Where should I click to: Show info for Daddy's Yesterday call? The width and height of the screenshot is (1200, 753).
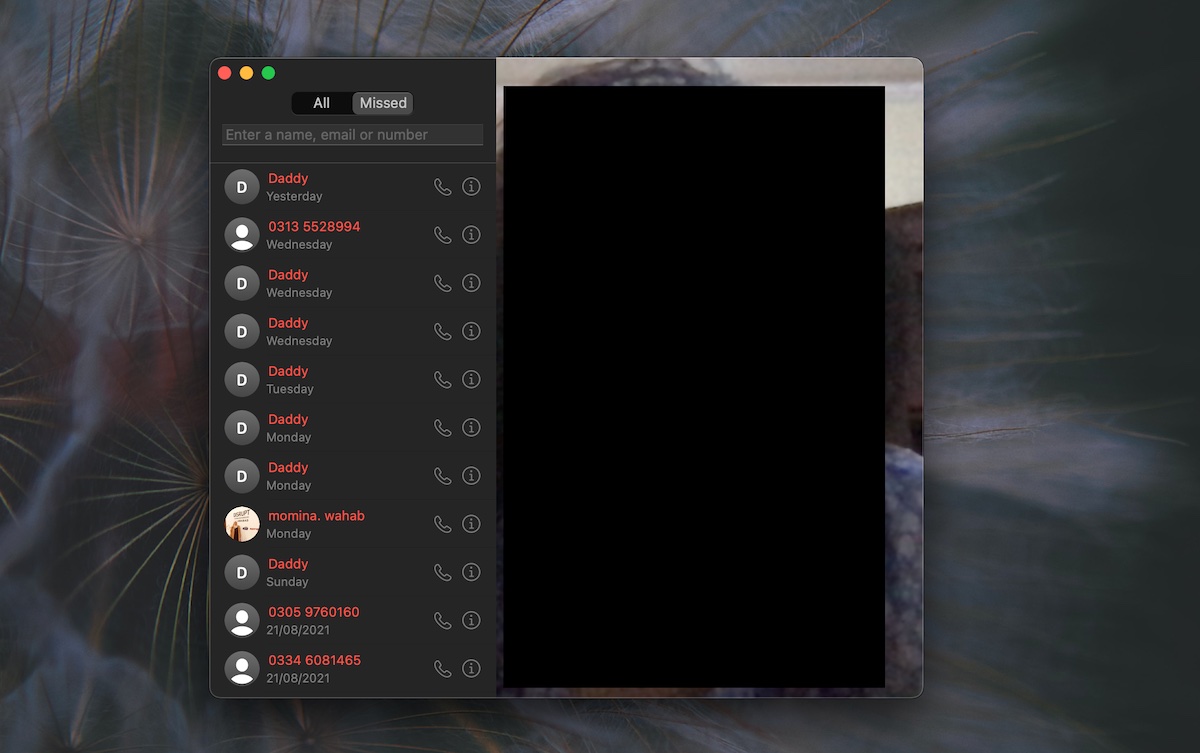tap(471, 187)
